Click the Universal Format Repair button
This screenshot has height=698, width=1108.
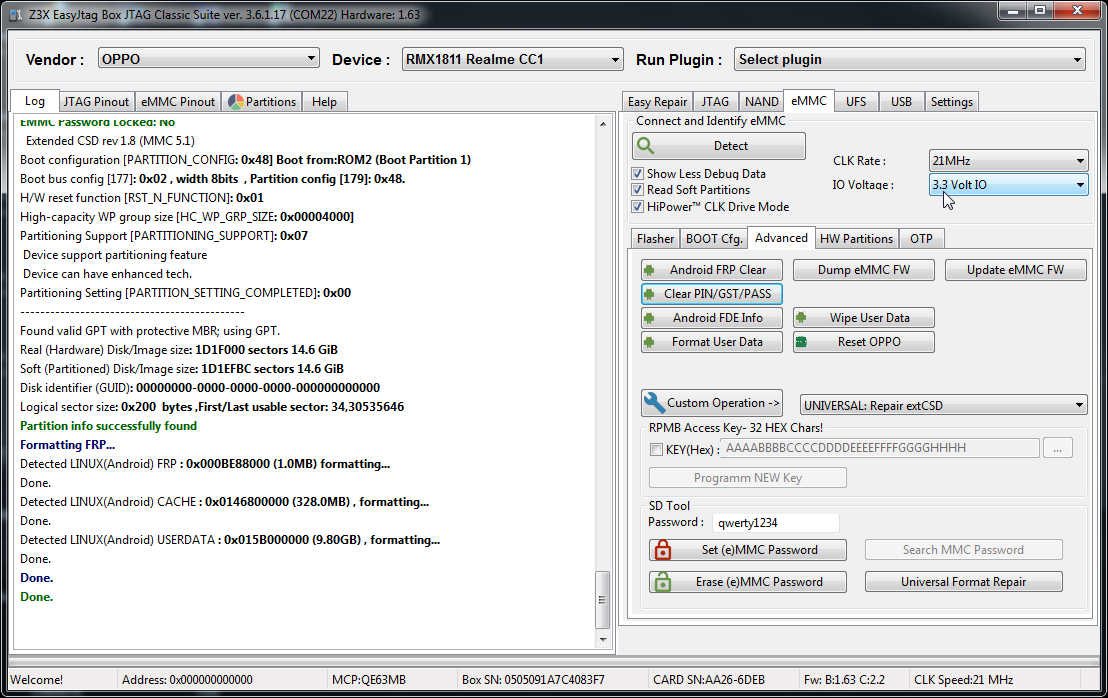[963, 582]
